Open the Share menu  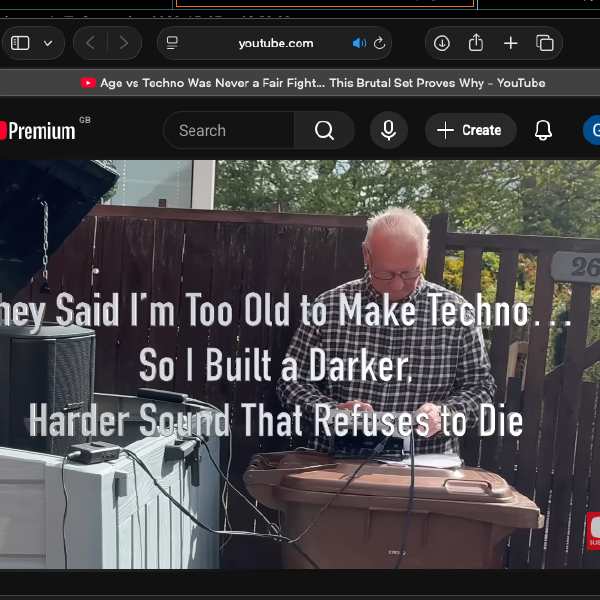pos(476,42)
